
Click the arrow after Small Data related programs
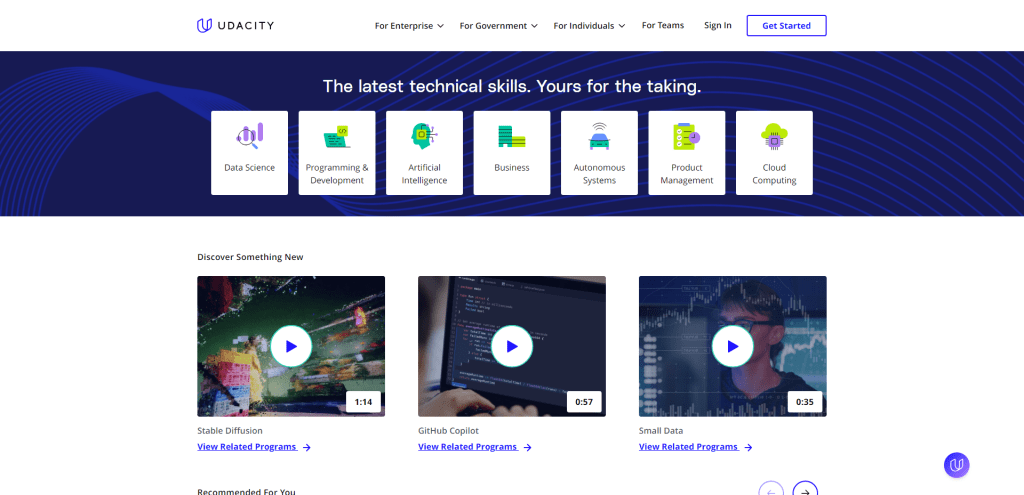pos(748,447)
